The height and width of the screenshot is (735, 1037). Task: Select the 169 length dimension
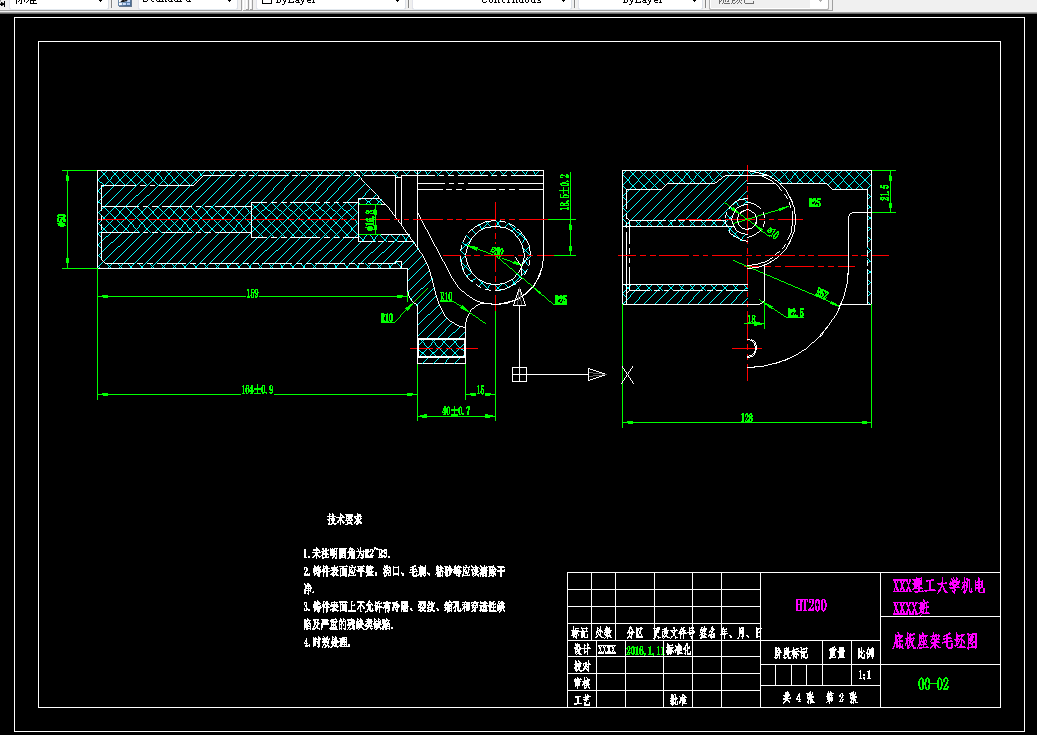[x=252, y=293]
